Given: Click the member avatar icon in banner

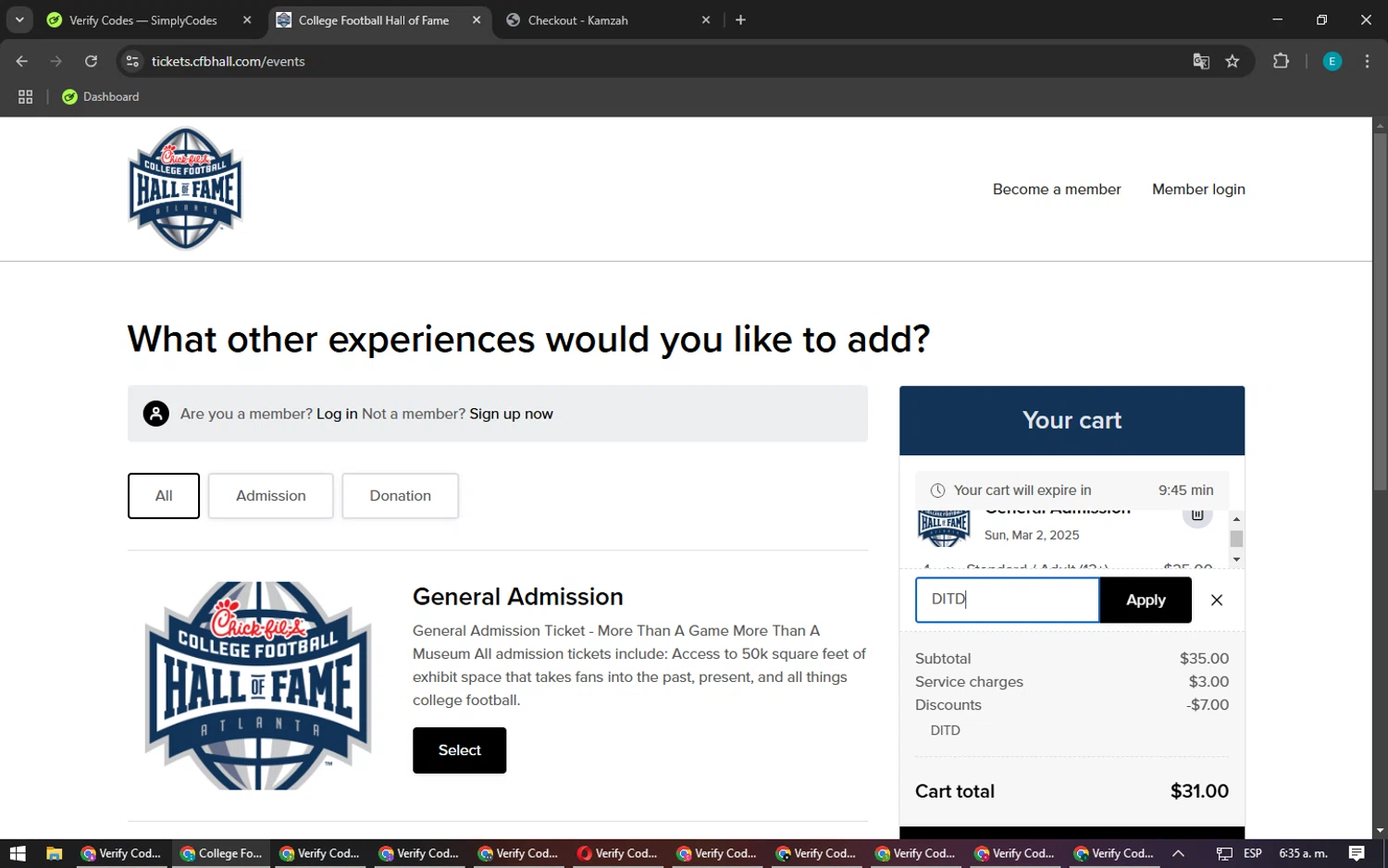Looking at the screenshot, I should point(156,414).
